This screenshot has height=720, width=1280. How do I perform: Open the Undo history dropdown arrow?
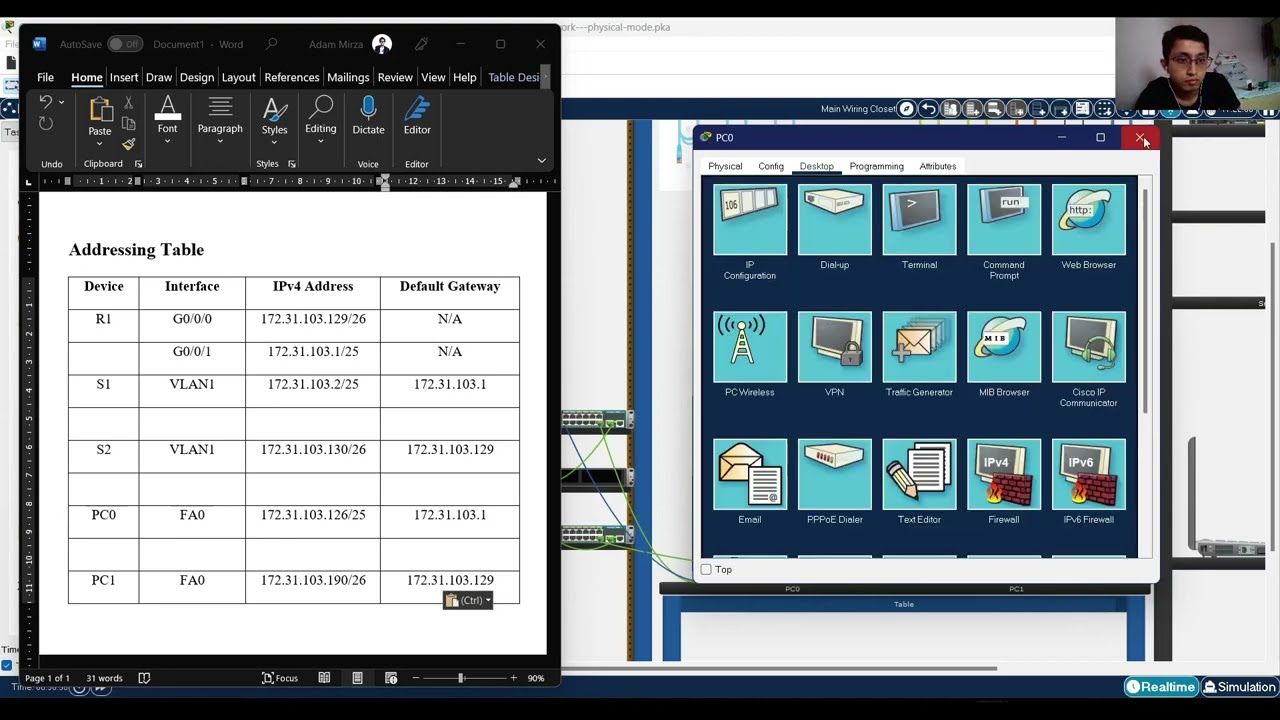61,102
